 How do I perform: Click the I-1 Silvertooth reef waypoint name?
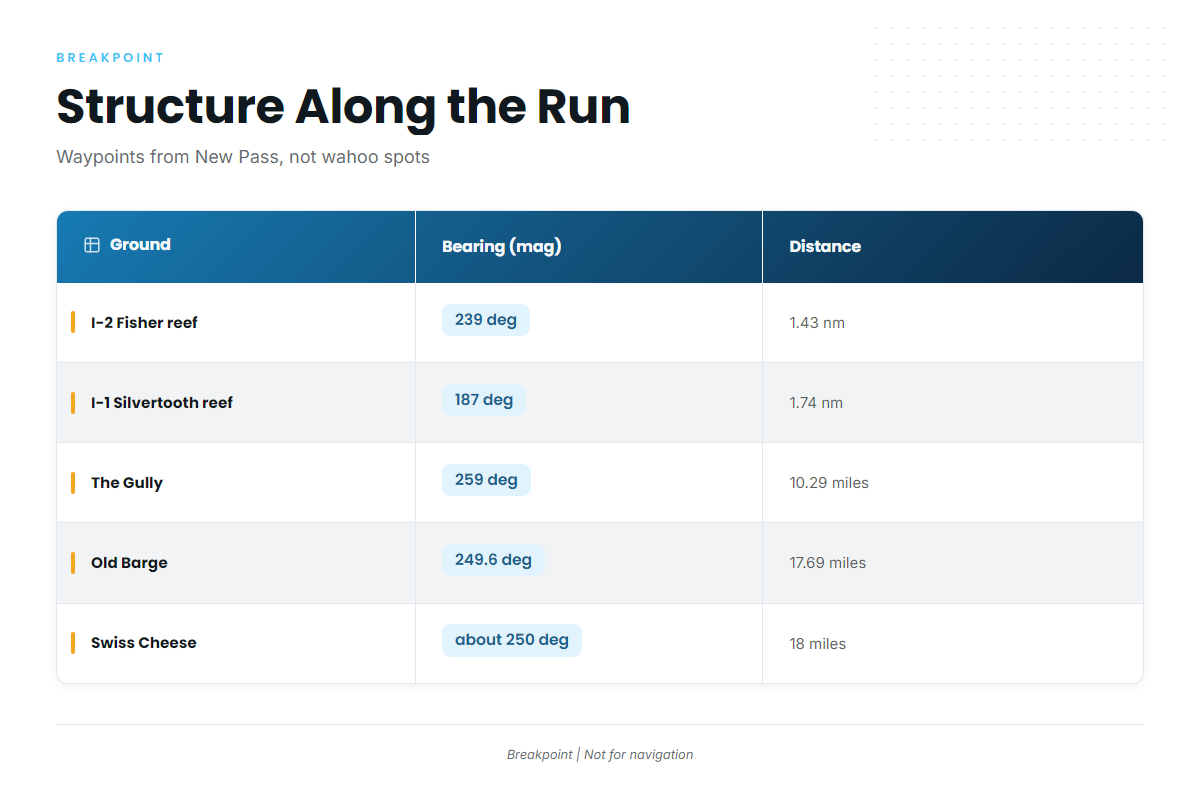pos(162,403)
